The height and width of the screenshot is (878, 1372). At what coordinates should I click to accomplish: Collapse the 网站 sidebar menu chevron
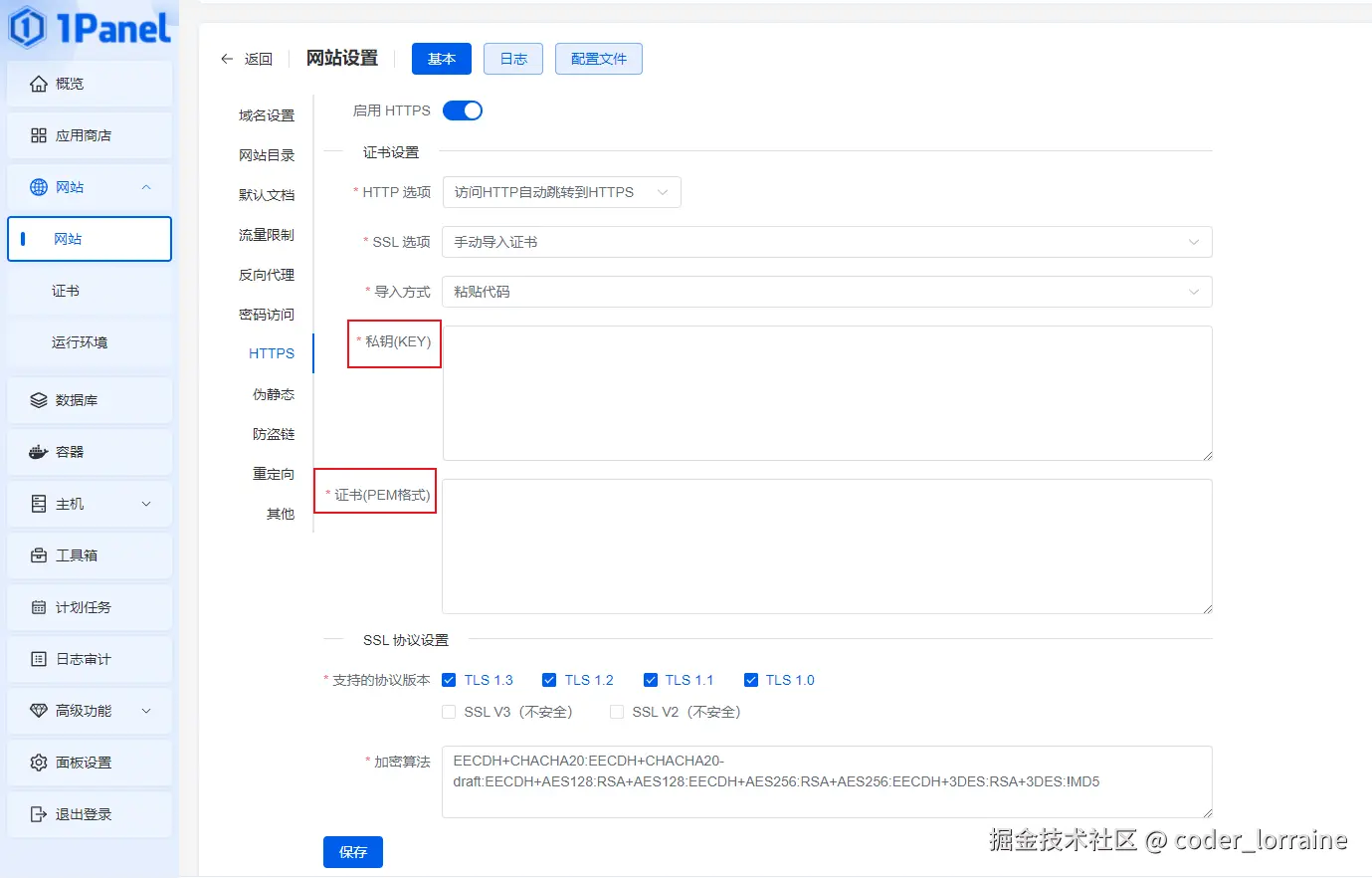tap(146, 187)
